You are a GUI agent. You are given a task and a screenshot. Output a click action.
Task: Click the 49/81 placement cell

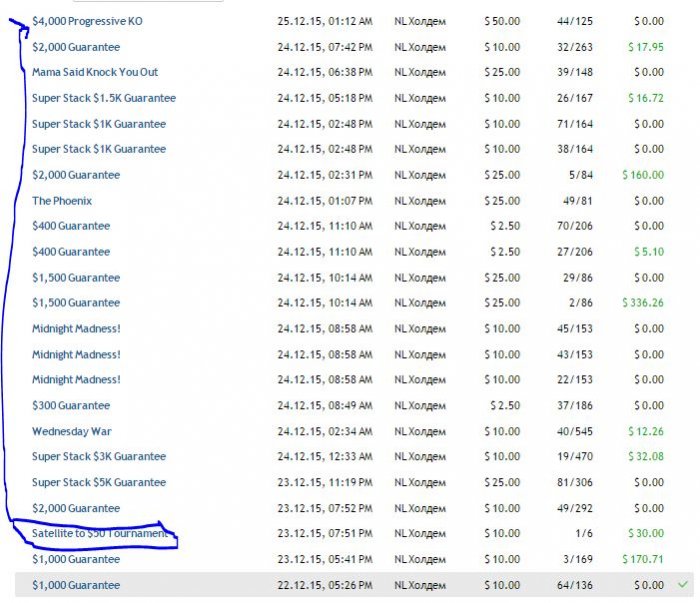click(578, 201)
